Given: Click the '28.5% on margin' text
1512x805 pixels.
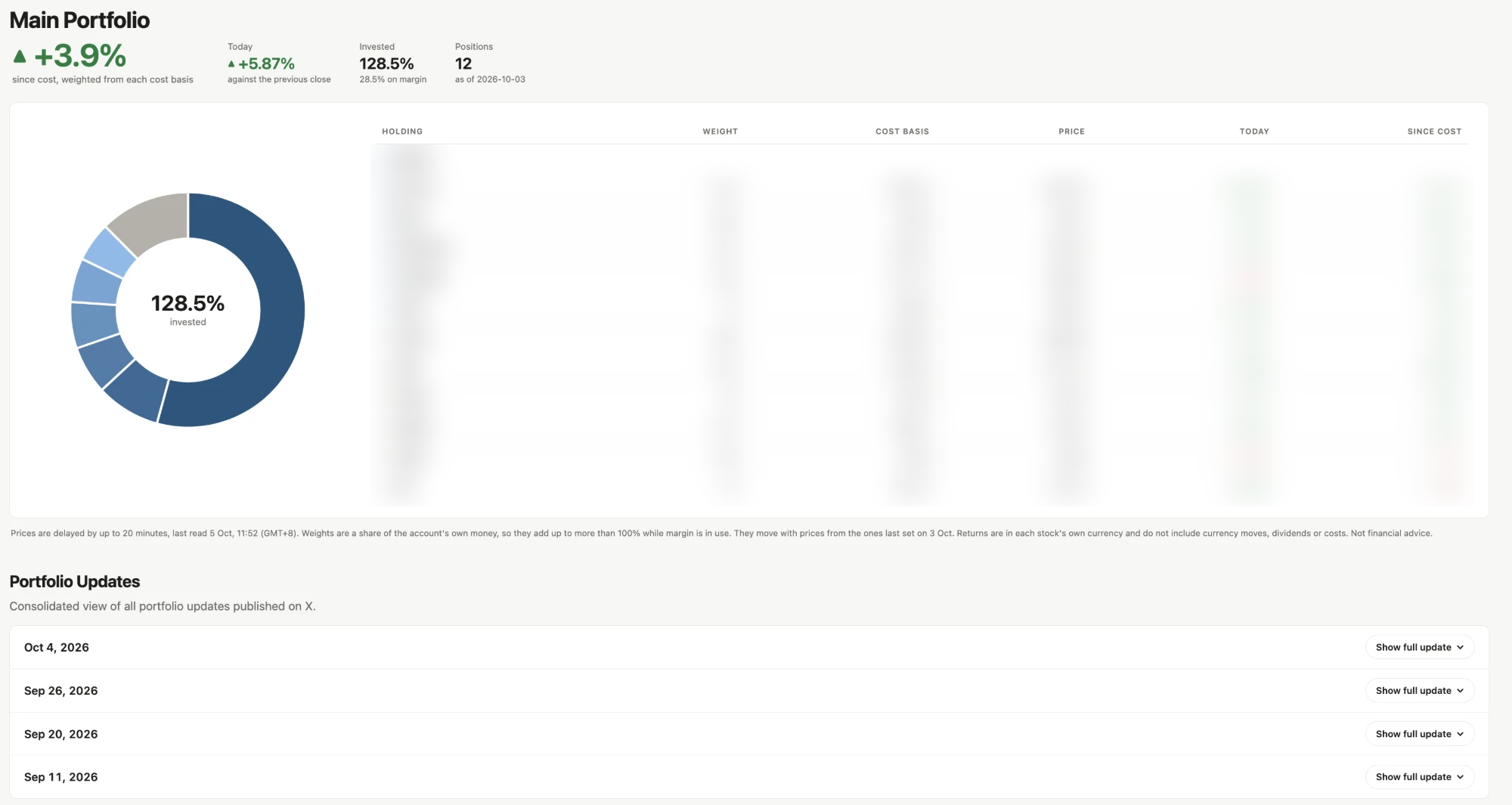Looking at the screenshot, I should coord(393,79).
